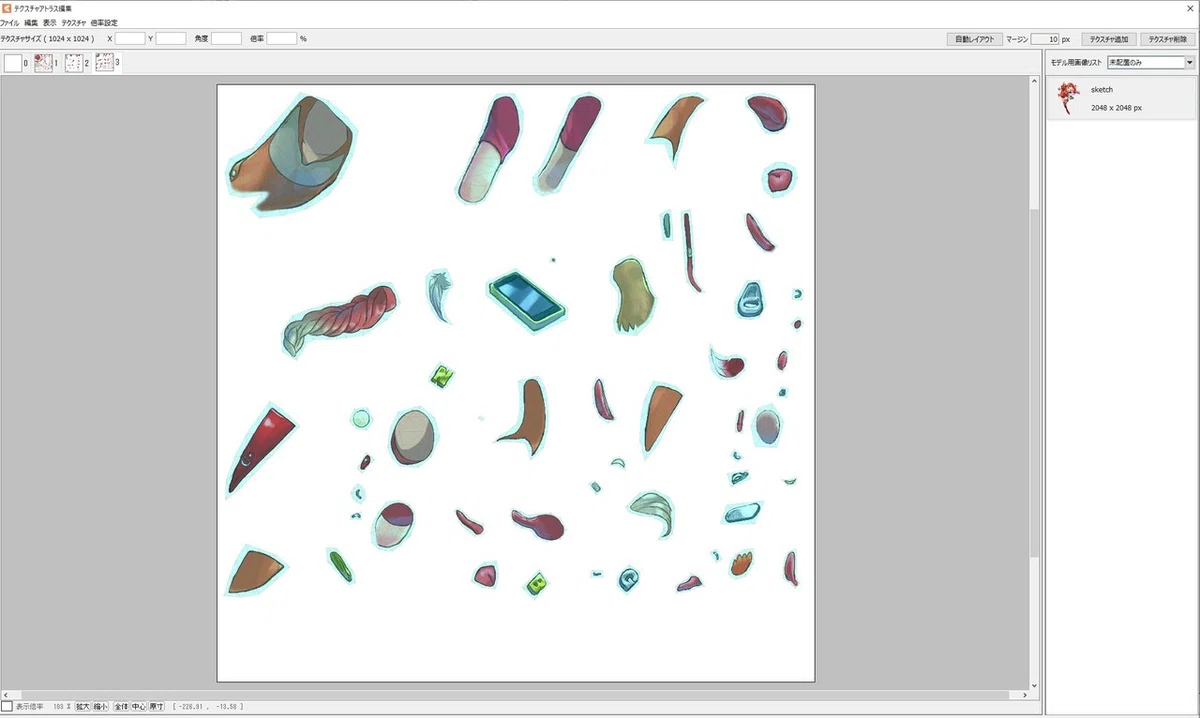1200x718 pixels.
Task: Open the ファイル menu
Action: [x=10, y=22]
